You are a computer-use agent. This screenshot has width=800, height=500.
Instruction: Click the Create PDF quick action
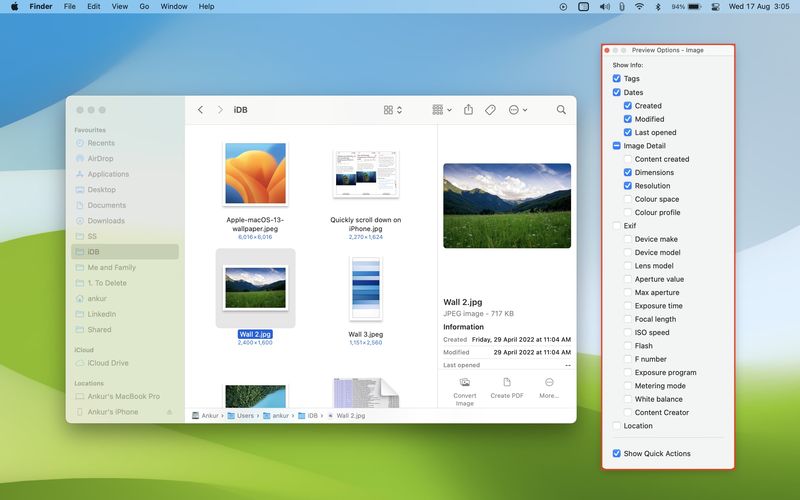coord(507,389)
